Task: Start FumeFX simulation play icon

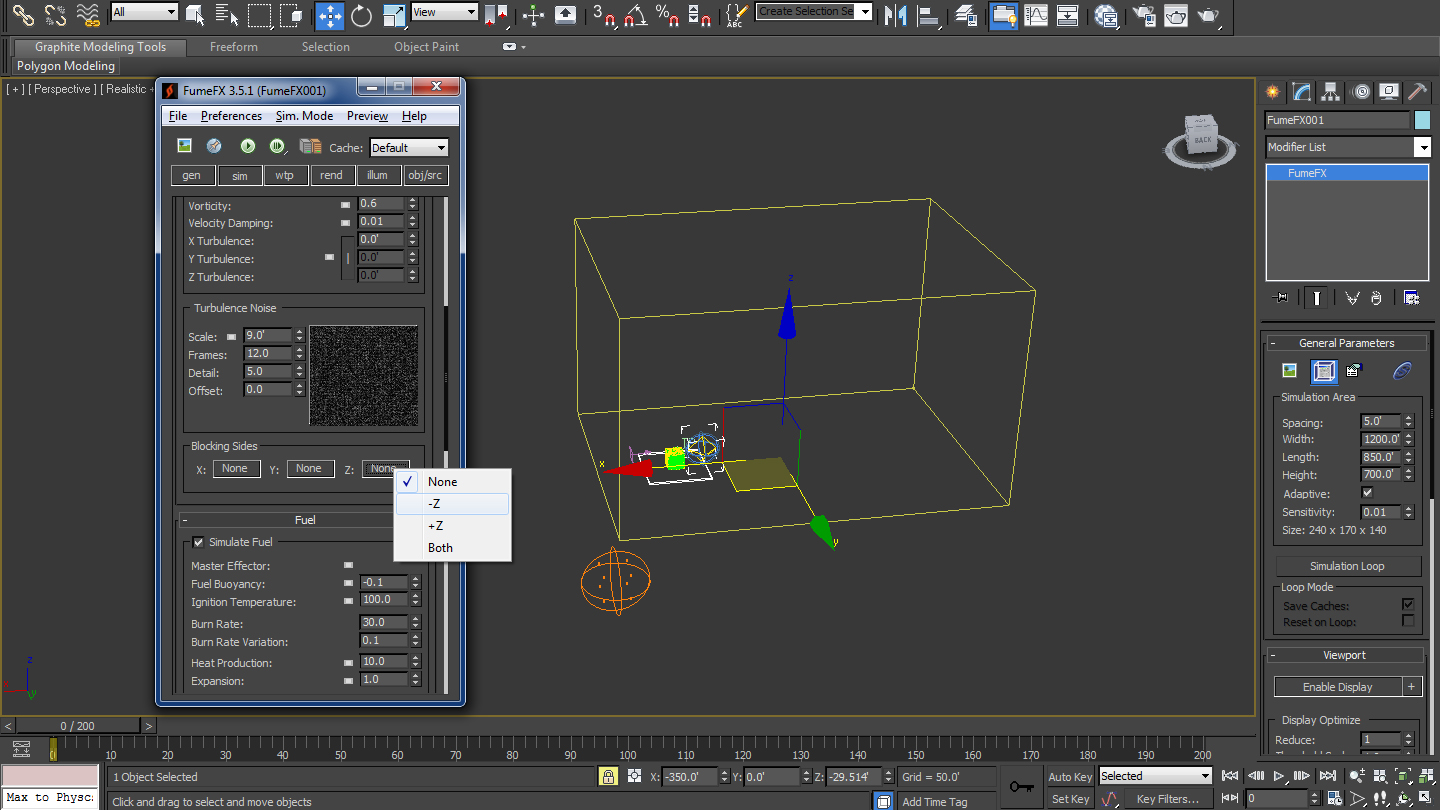Action: click(x=247, y=146)
